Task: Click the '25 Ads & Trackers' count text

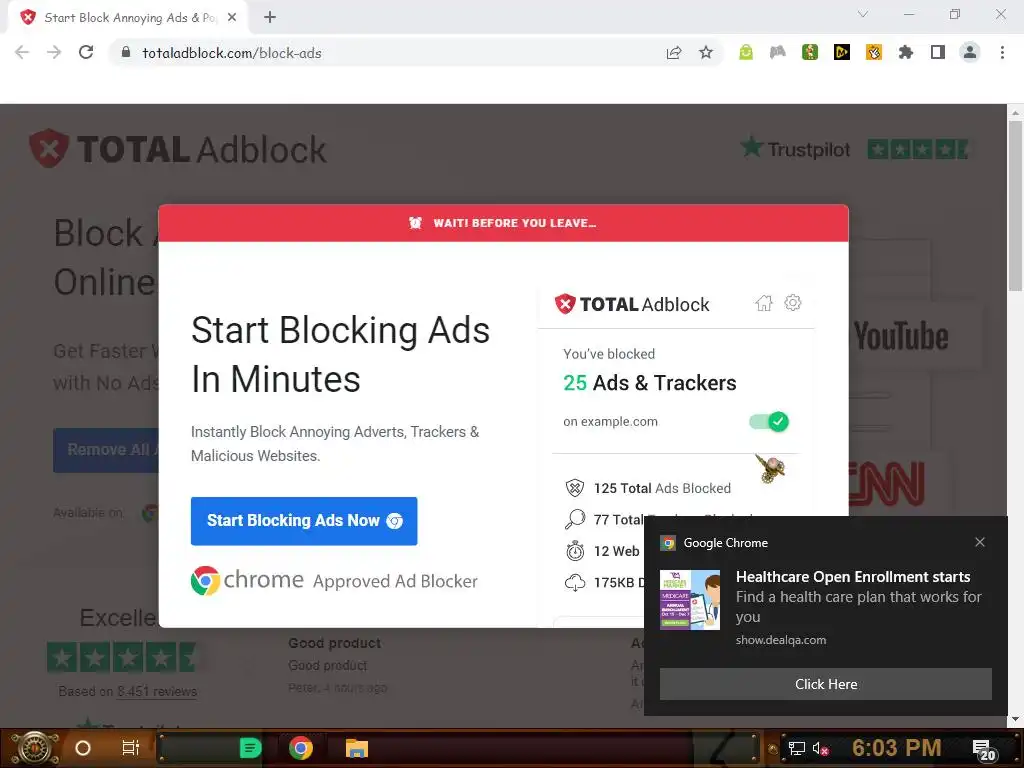Action: pyautogui.click(x=650, y=383)
